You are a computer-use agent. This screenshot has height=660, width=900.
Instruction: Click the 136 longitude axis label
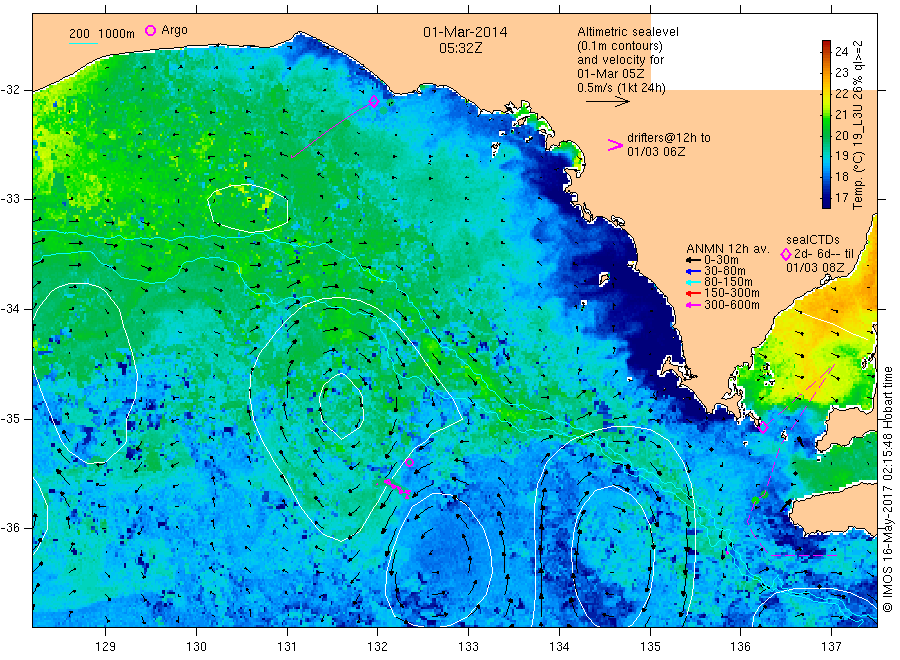[x=740, y=647]
